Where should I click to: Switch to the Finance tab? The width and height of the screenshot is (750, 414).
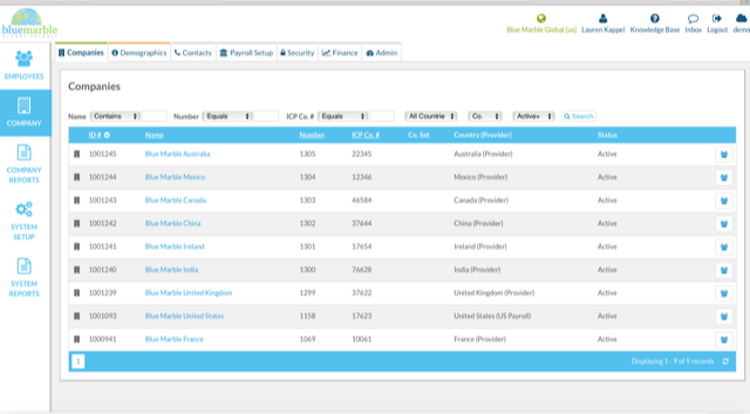coord(340,53)
